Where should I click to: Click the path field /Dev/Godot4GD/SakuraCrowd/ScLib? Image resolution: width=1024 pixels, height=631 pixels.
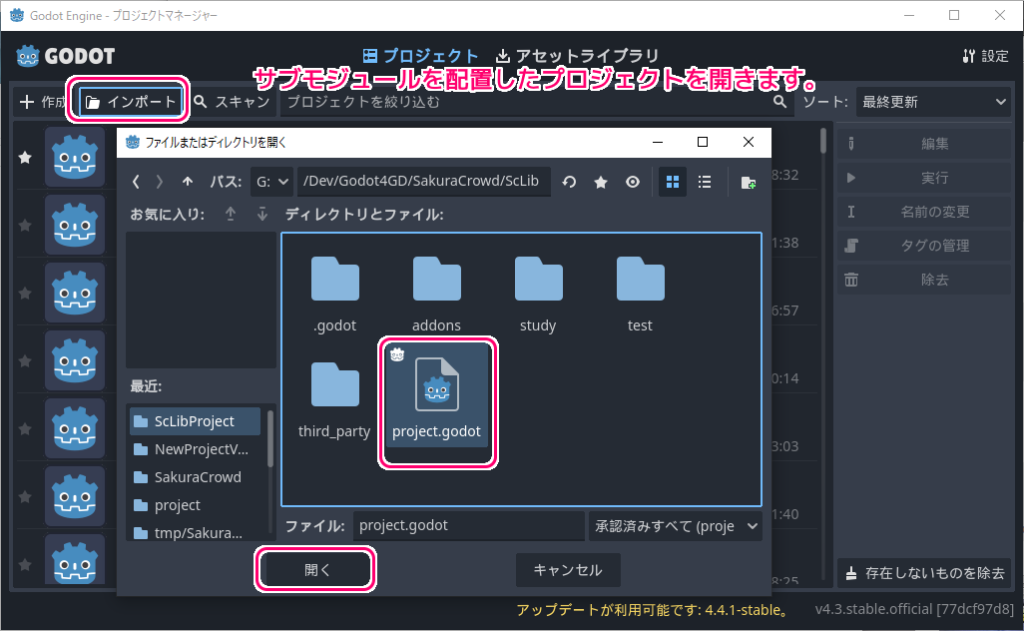(424, 182)
